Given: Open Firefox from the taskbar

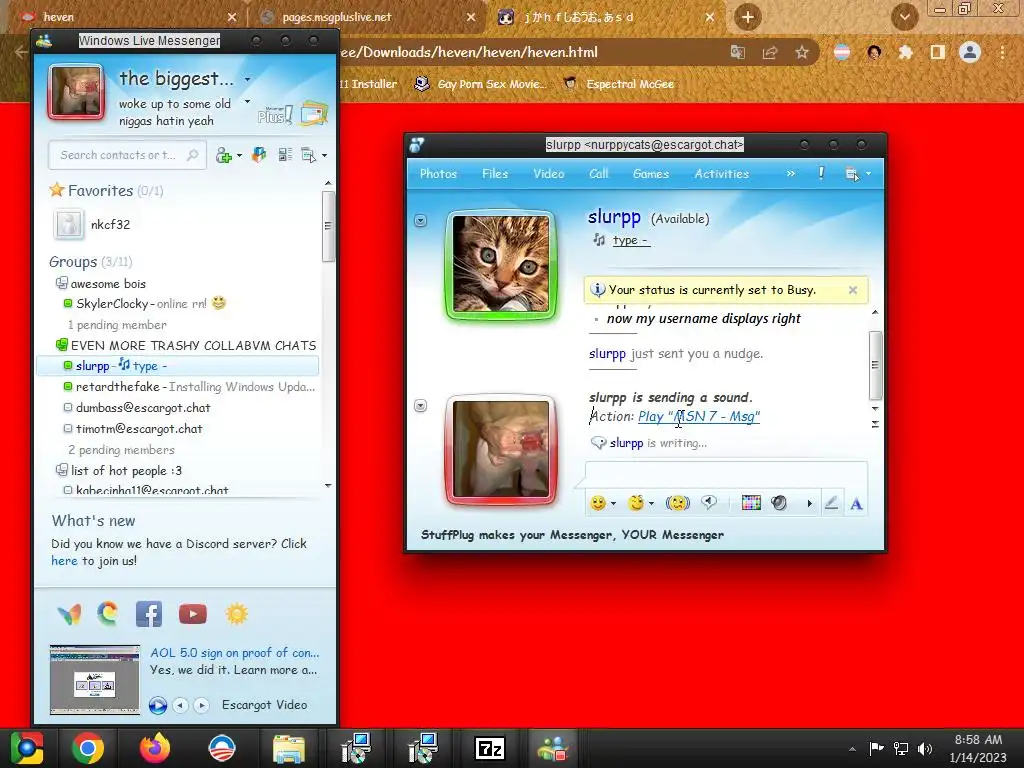Looking at the screenshot, I should pos(155,748).
